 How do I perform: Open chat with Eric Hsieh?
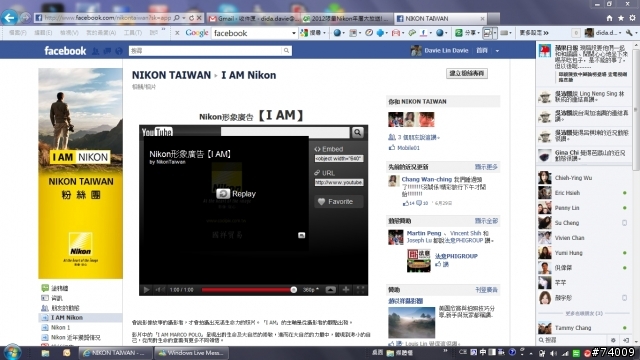(584, 193)
